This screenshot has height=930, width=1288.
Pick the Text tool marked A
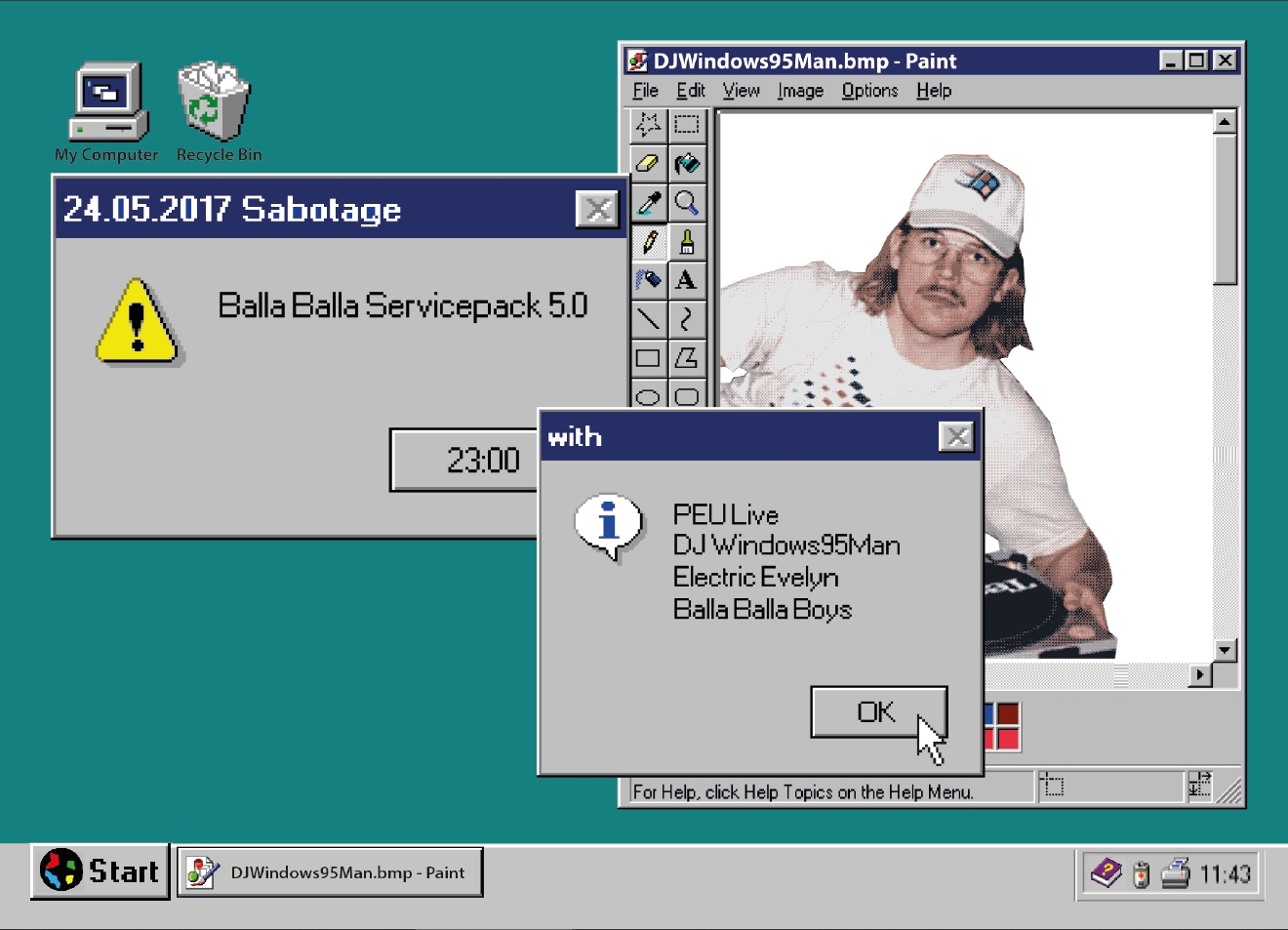click(687, 280)
